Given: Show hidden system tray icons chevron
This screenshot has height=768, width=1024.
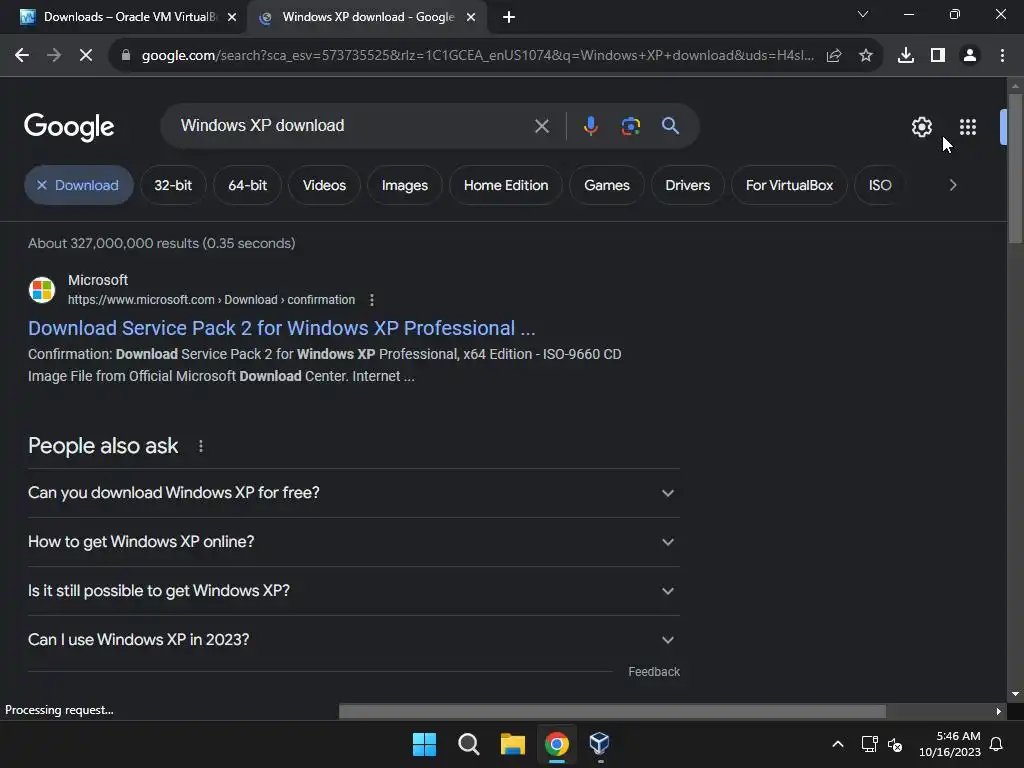Looking at the screenshot, I should (x=838, y=744).
